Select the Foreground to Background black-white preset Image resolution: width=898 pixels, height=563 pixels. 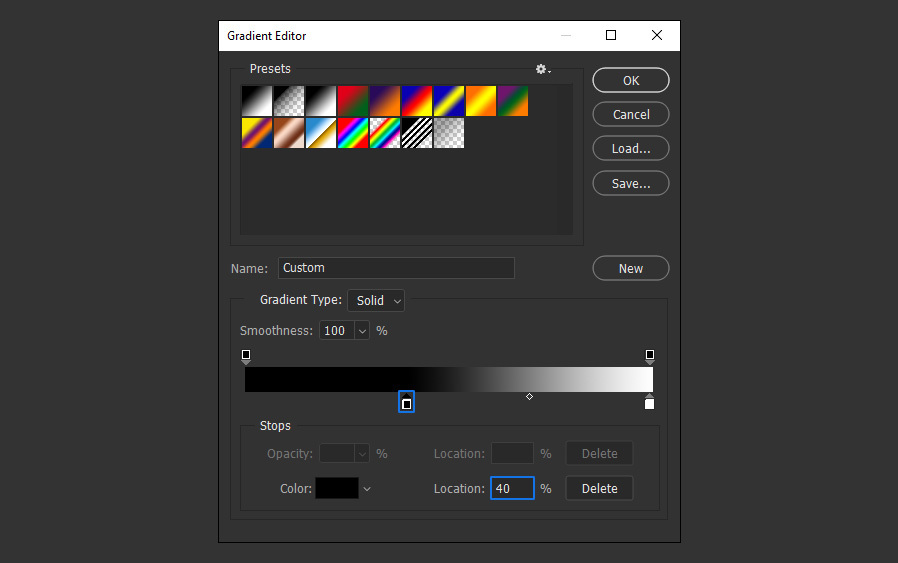click(257, 101)
